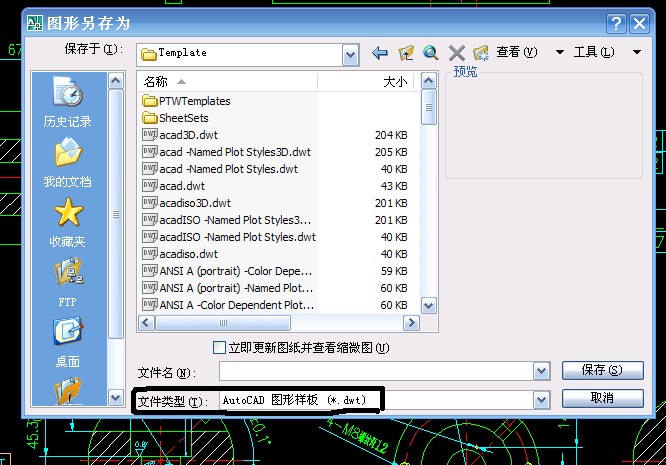Click places sidebar scroll down arrow
666x465 pixels.
116,398
